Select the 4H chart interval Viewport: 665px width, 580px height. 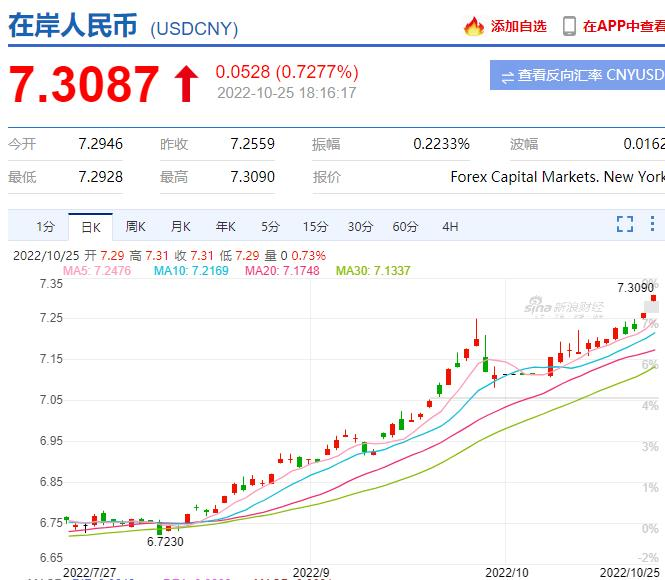450,227
